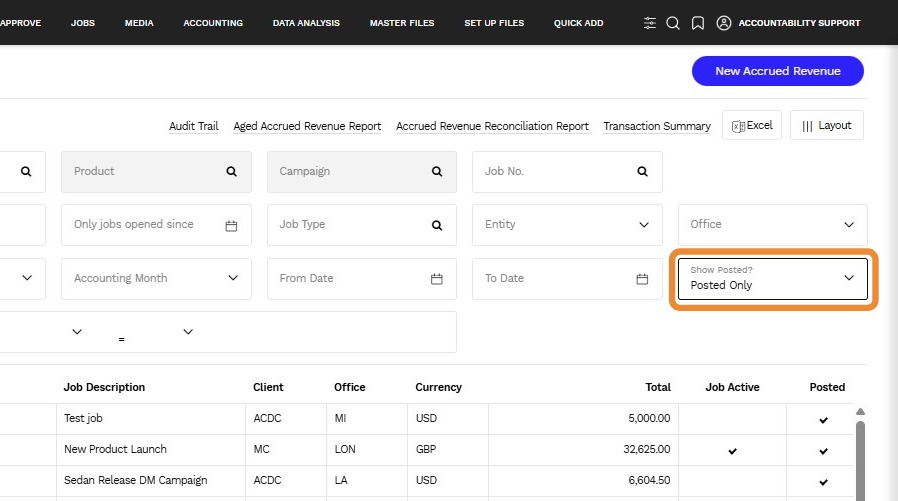Screen dimensions: 898x501
Task: Open the SET UP FILES menu
Action: pos(494,23)
